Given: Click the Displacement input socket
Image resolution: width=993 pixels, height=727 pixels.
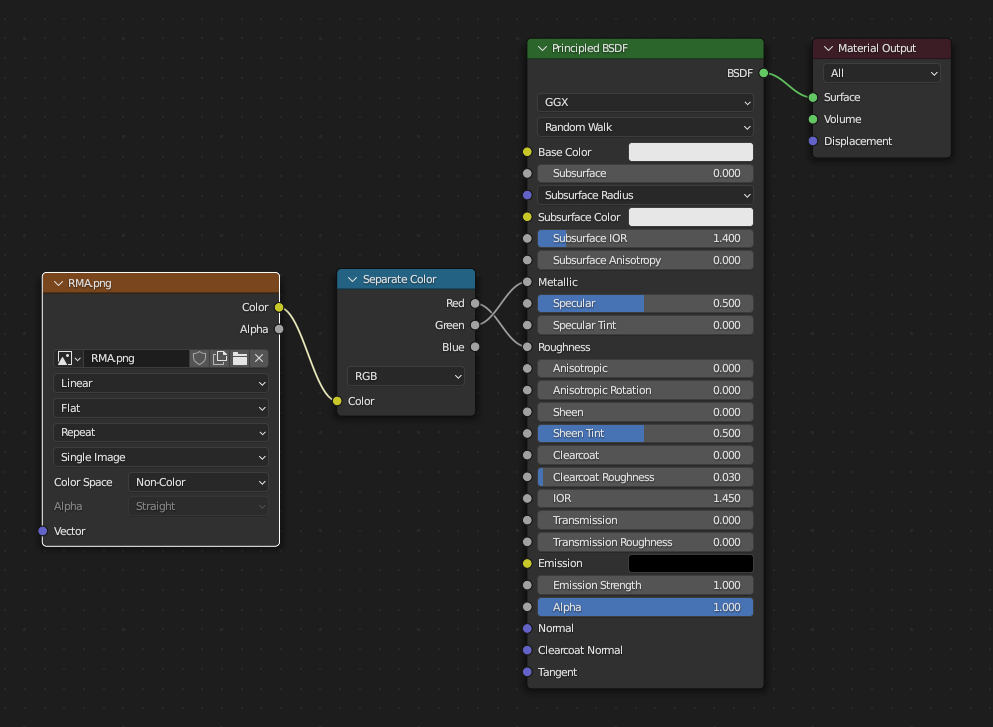Looking at the screenshot, I should point(813,141).
